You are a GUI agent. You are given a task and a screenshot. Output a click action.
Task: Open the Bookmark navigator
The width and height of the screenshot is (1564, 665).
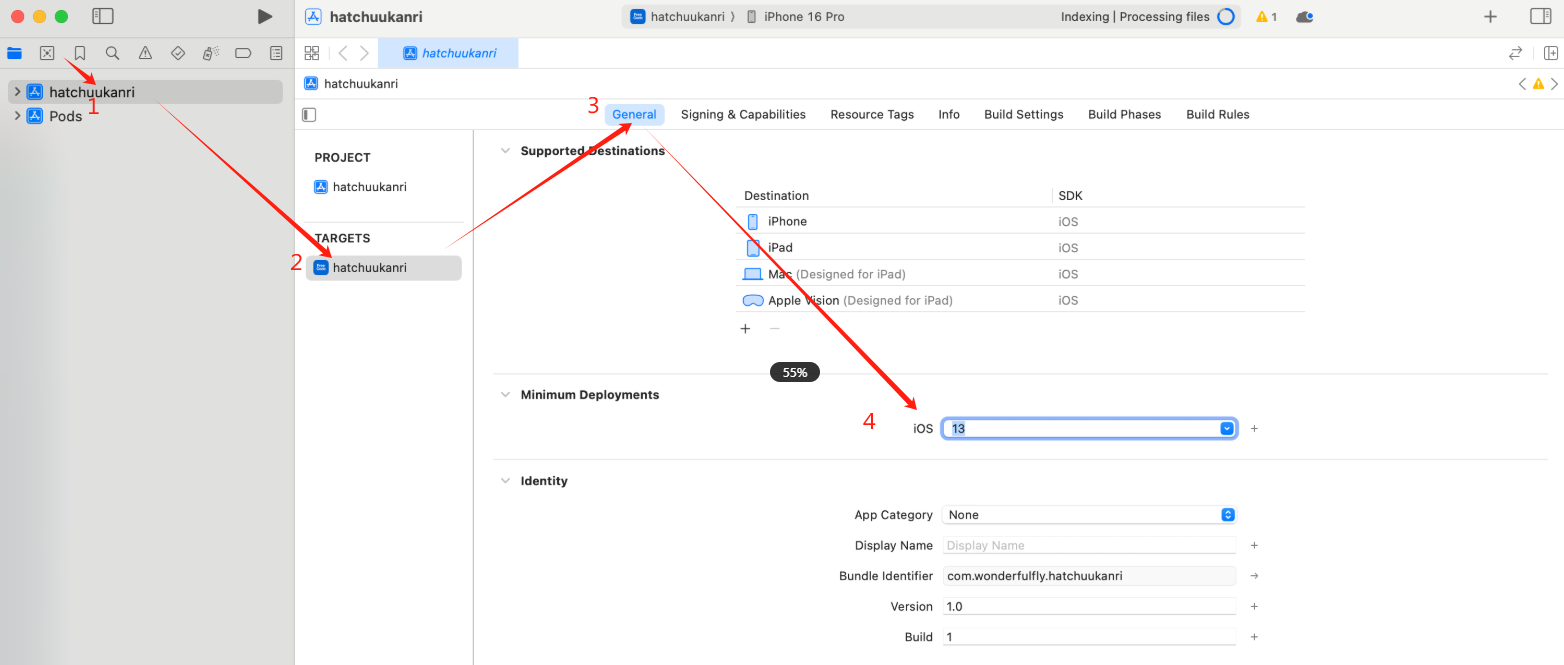80,53
